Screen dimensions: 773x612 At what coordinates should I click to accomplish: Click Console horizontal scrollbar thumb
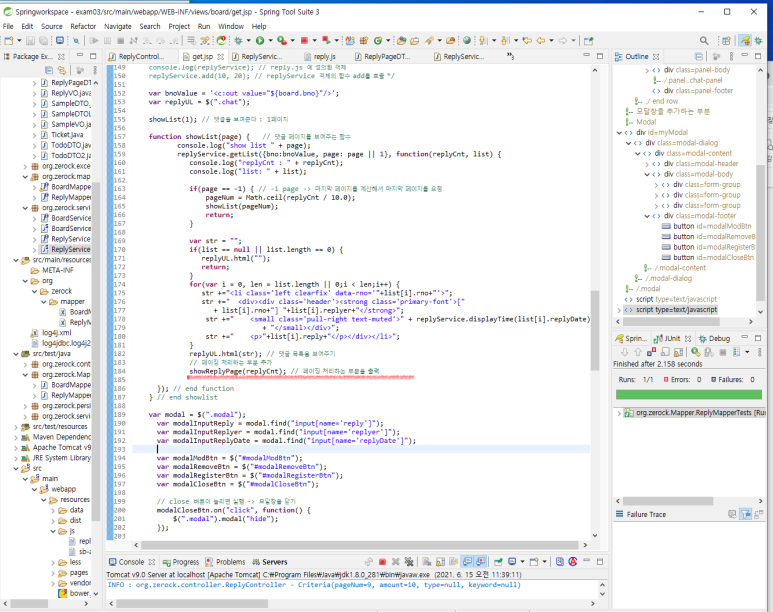(192, 604)
